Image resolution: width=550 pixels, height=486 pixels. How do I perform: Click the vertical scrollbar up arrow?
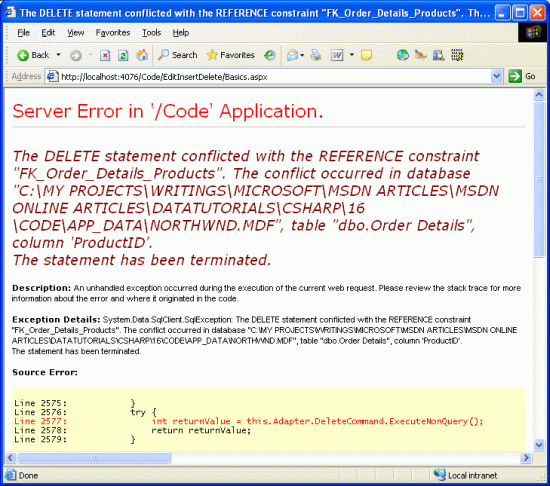(x=539, y=95)
